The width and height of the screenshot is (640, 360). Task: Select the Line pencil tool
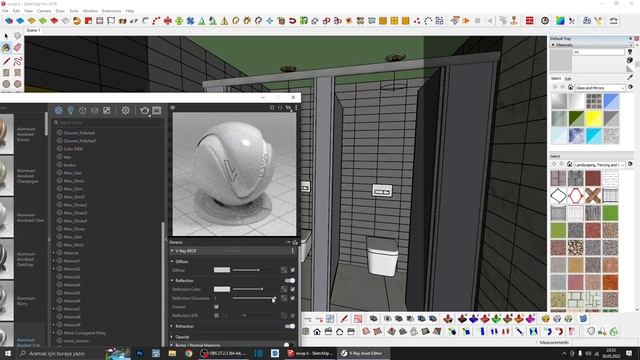6,61
